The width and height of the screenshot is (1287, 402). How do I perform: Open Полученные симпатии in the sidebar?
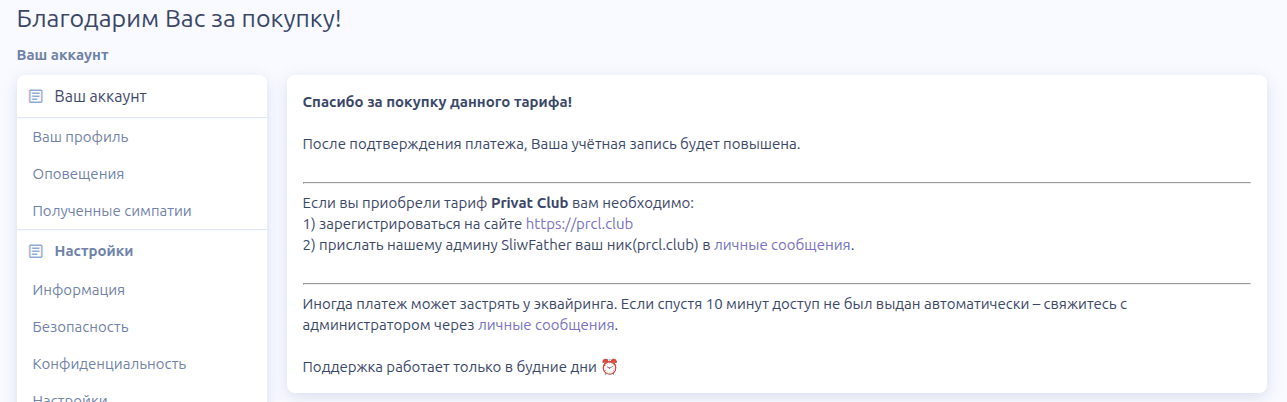[x=112, y=211]
